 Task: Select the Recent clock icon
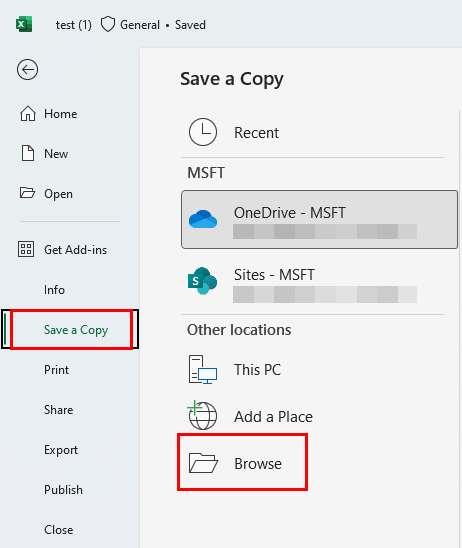(x=203, y=132)
